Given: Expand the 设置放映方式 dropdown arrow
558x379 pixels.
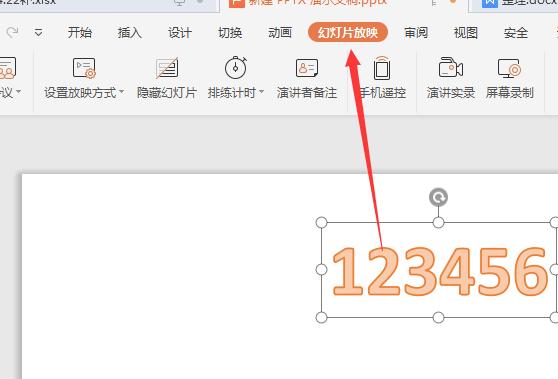Looking at the screenshot, I should click(122, 92).
